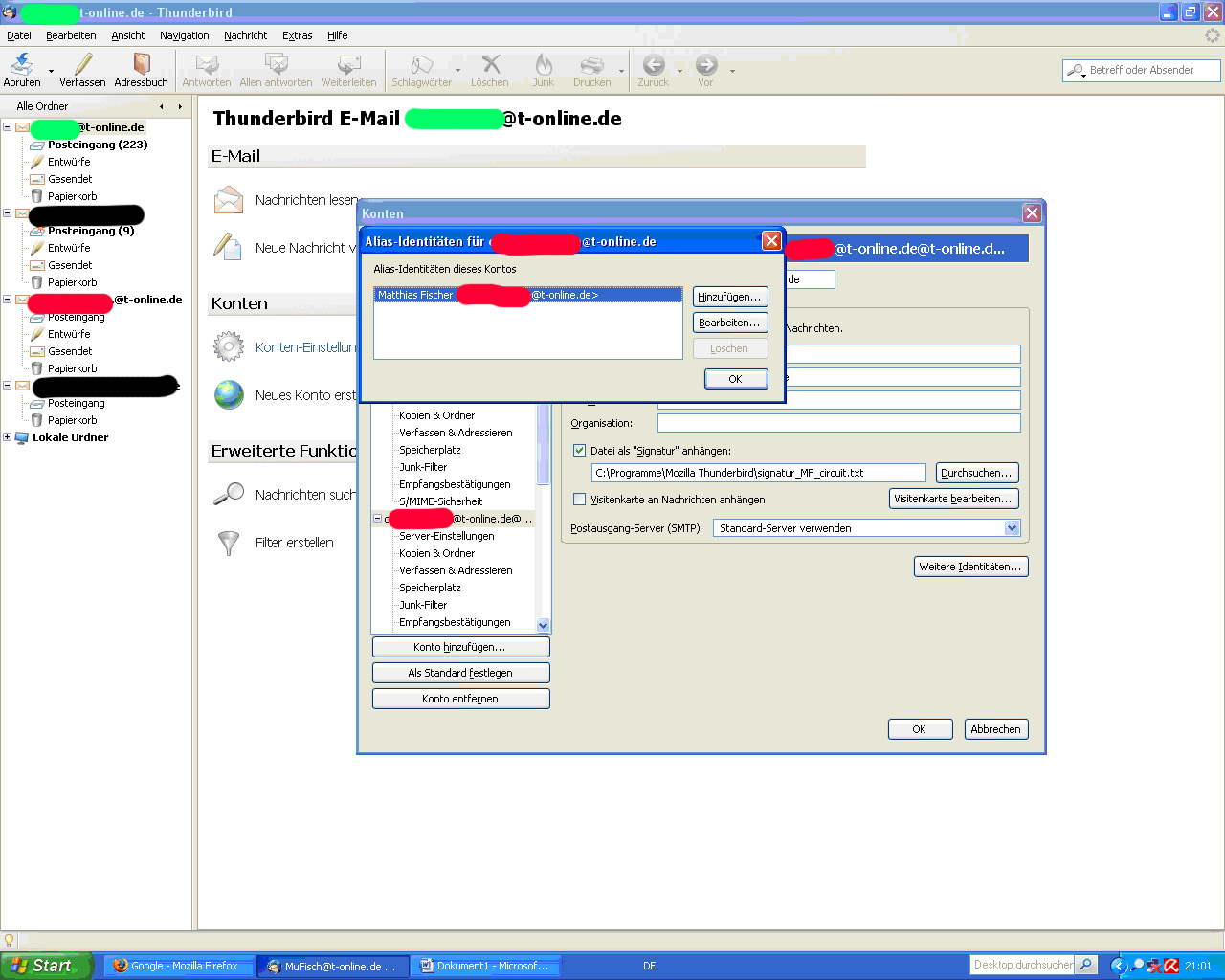Click Bearbeiten... in Alias-Identitäten dialog
The height and width of the screenshot is (980, 1225).
point(730,323)
